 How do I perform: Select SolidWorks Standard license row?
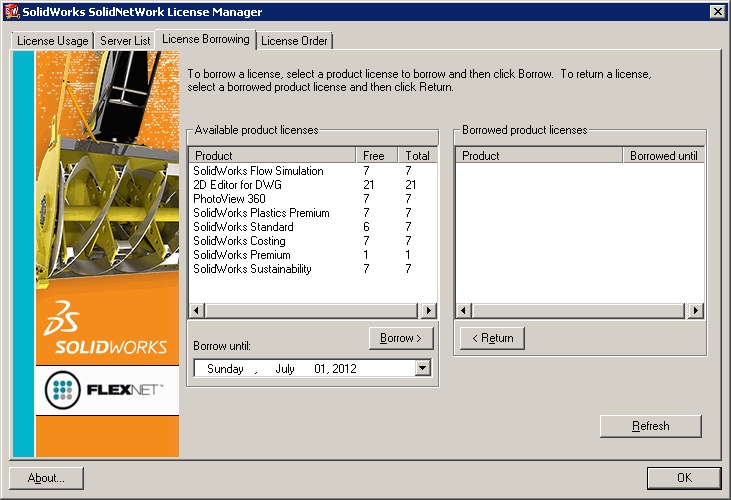(x=313, y=227)
